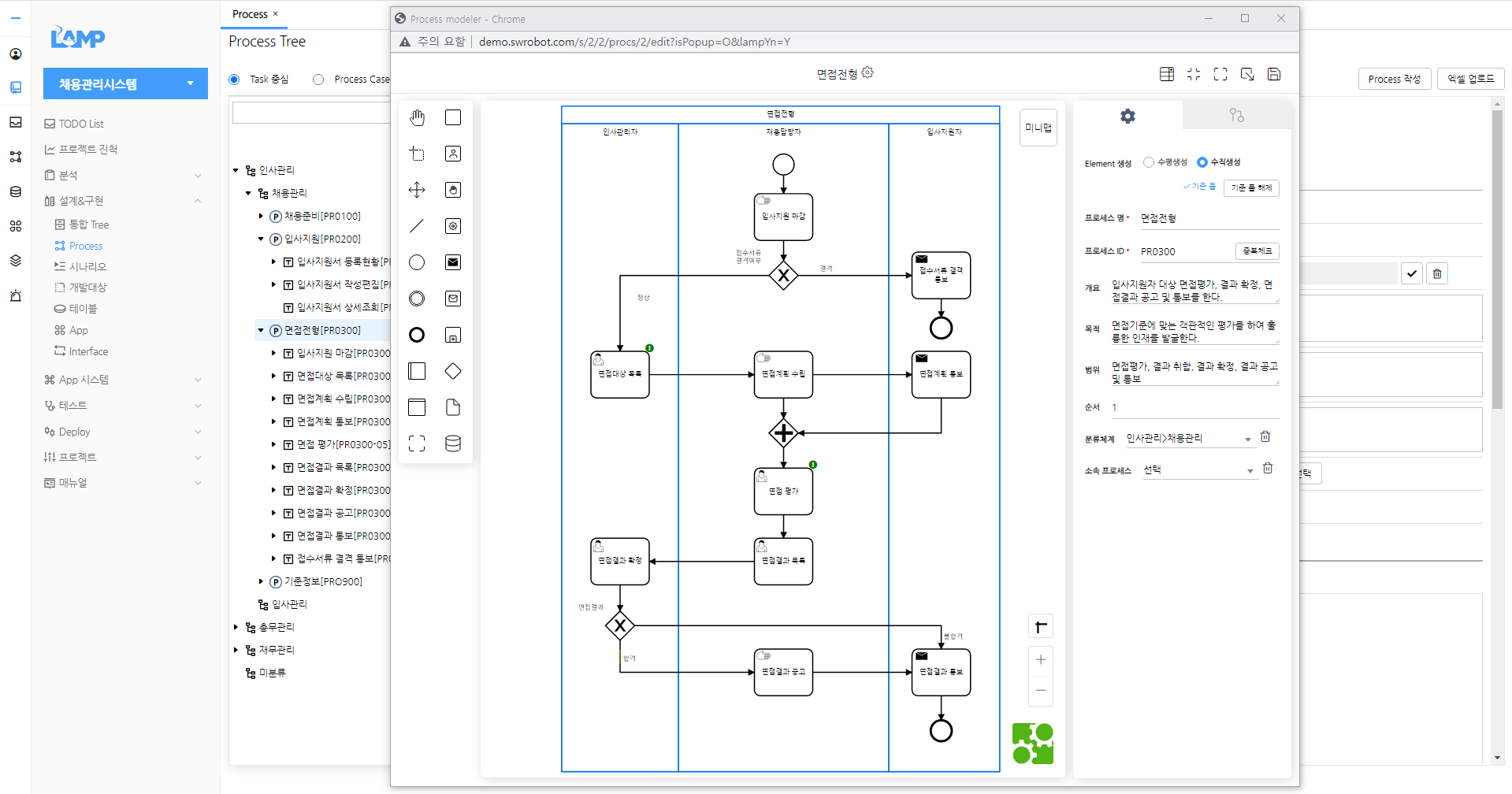Expand the 채용준비[PR0100] tree node

coord(261,216)
